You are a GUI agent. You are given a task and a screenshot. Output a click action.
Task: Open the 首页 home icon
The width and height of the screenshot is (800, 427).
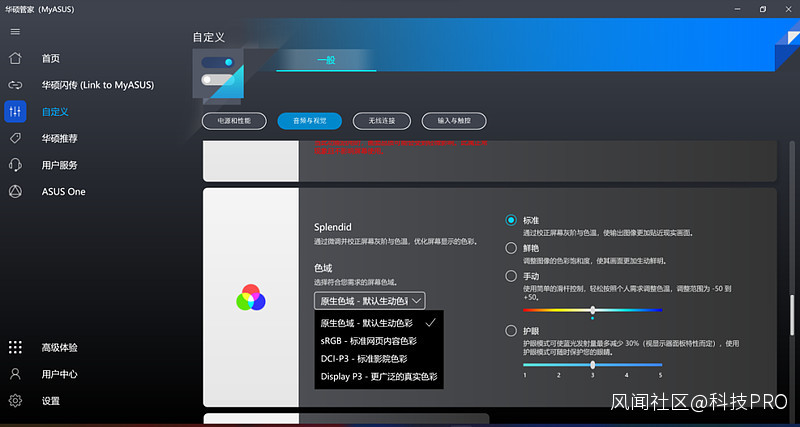15,58
